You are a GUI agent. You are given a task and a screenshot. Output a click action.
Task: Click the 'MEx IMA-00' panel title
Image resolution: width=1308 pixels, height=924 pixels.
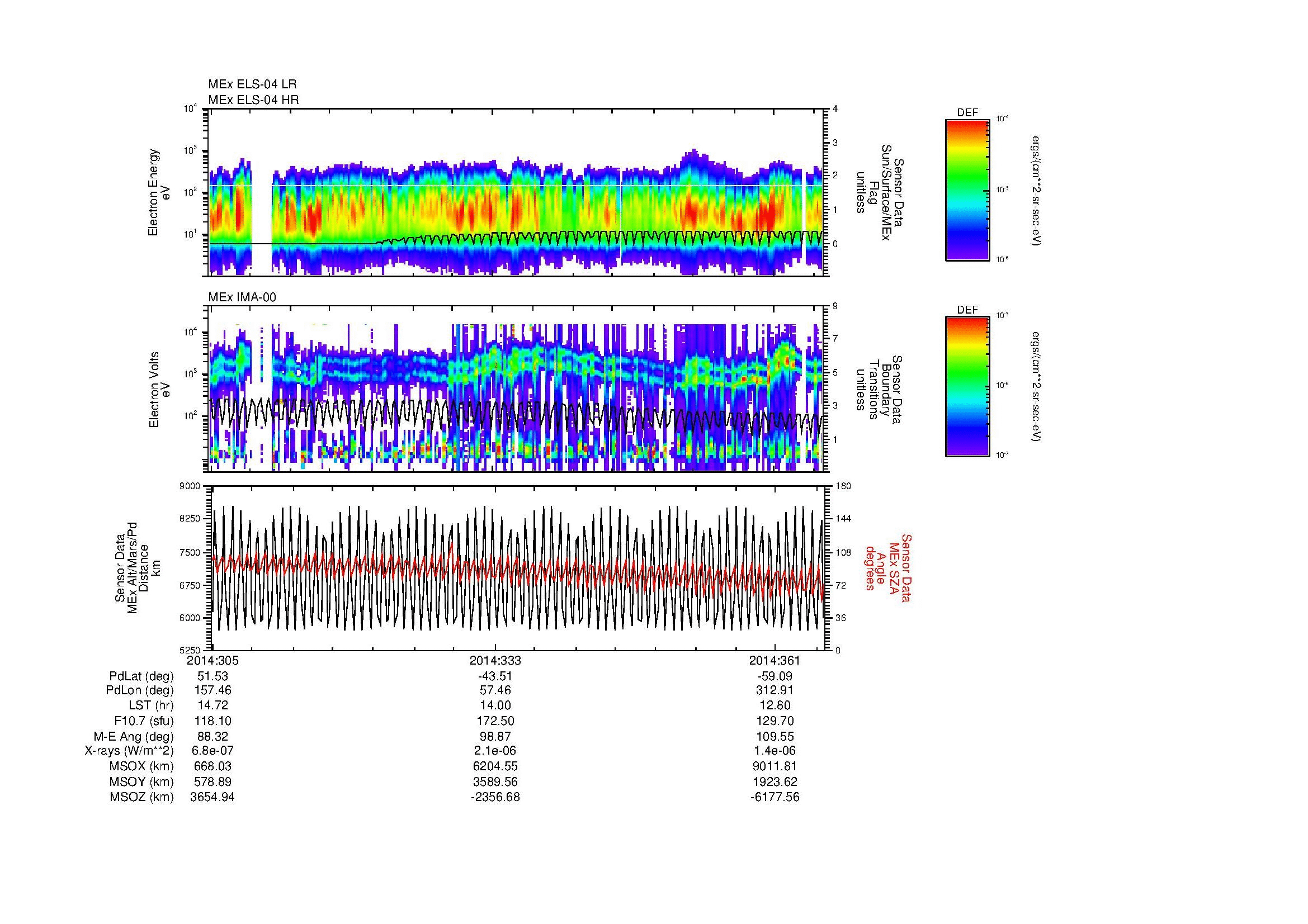[x=242, y=297]
